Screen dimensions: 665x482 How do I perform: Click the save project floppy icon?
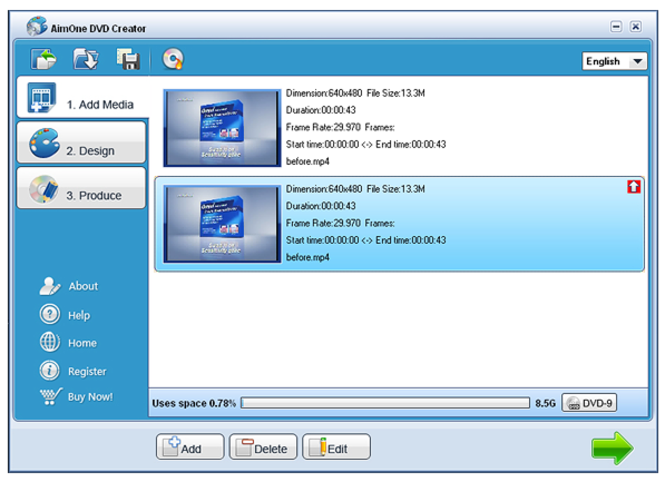pos(129,59)
